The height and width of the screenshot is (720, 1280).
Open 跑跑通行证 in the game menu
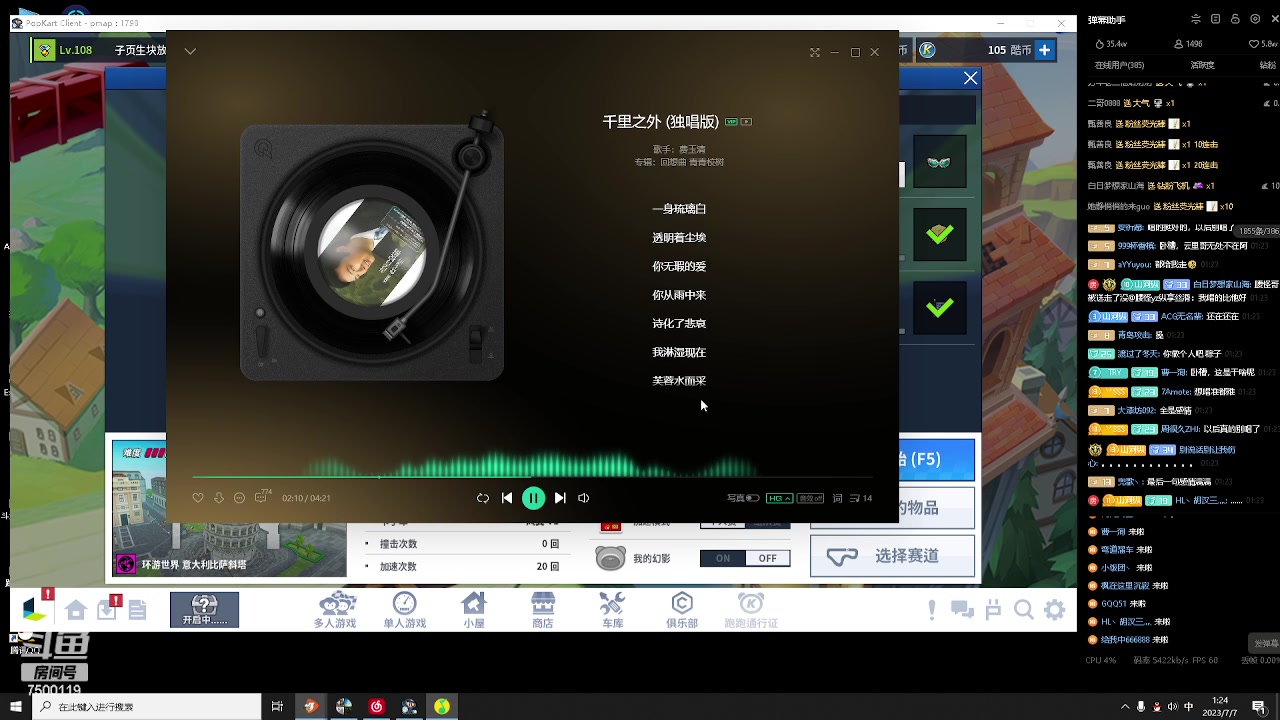pyautogui.click(x=751, y=609)
